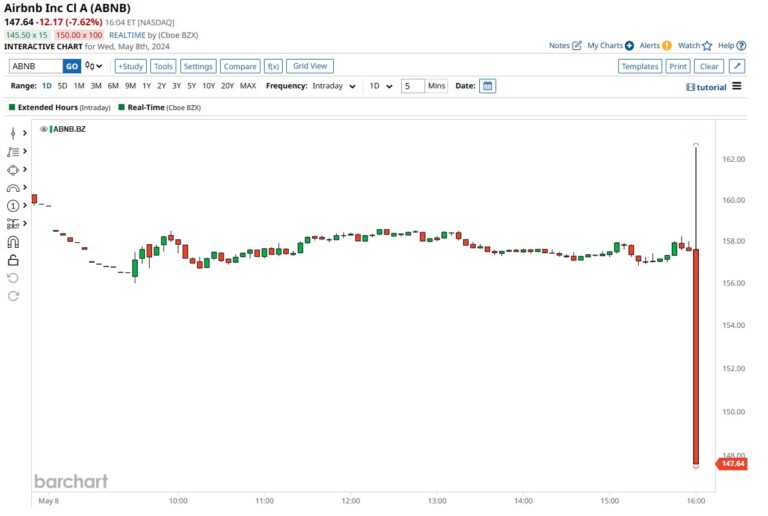Select the measurement projection tool
768x516 pixels.
[13, 224]
